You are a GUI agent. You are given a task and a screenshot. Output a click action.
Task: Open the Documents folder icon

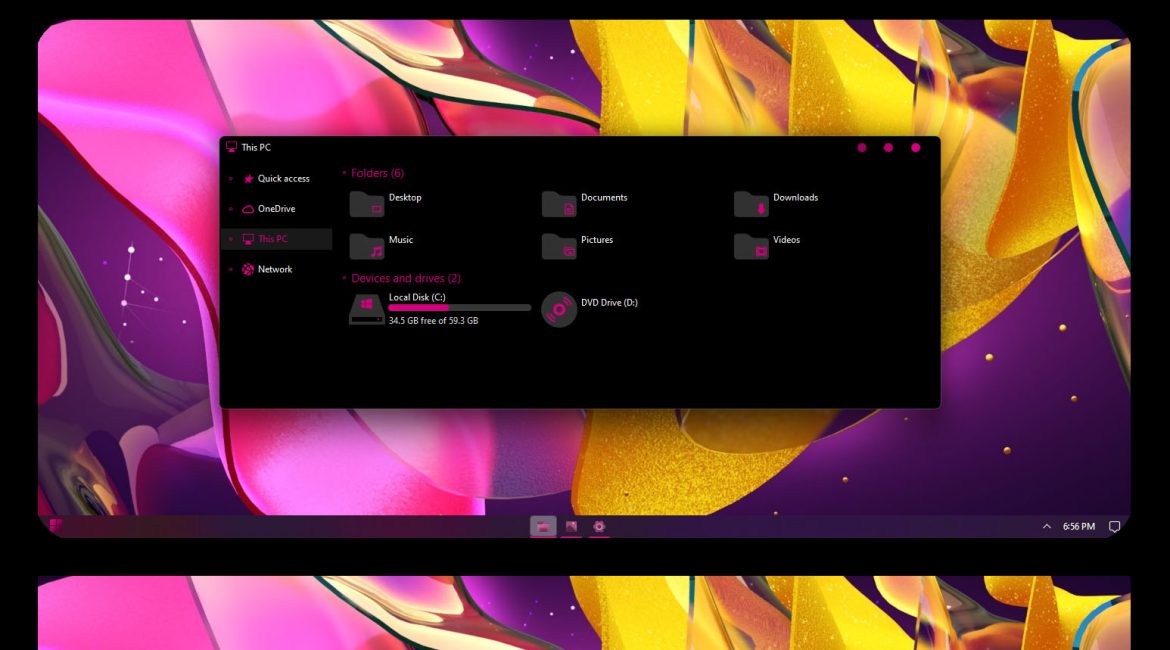pos(559,204)
